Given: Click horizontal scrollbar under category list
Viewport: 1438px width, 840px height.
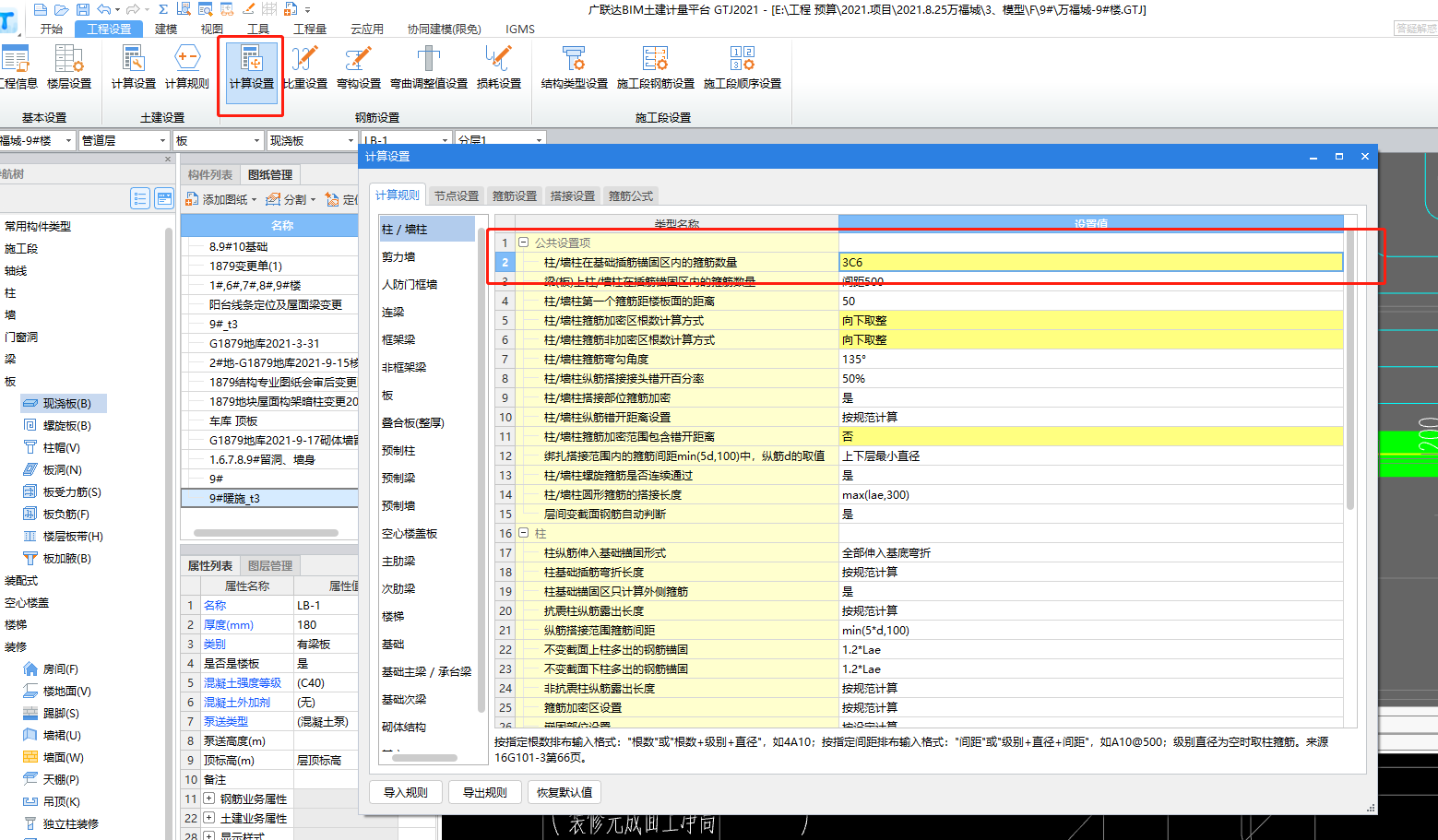Looking at the screenshot, I should tap(425, 758).
